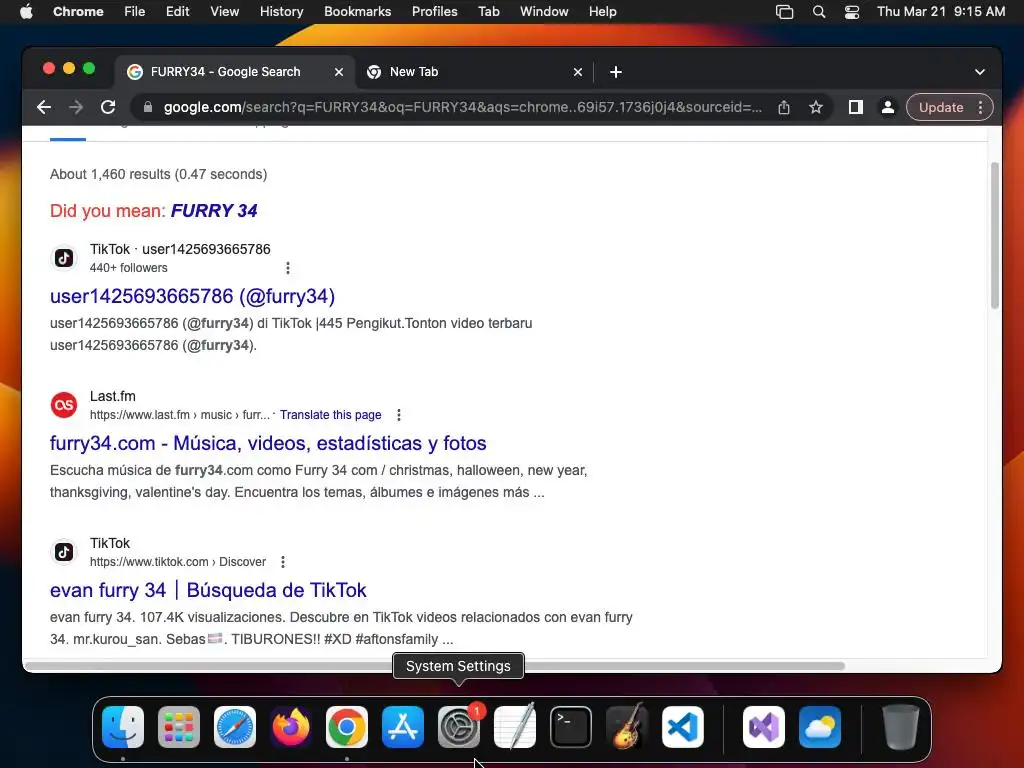Share this page from address bar

[784, 107]
